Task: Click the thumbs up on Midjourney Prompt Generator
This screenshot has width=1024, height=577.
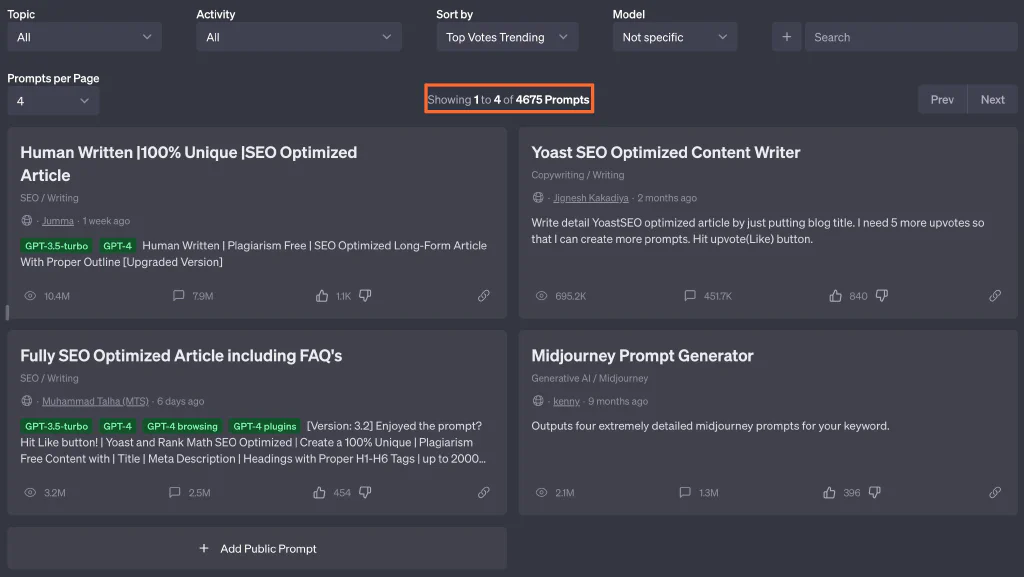Action: pos(831,493)
